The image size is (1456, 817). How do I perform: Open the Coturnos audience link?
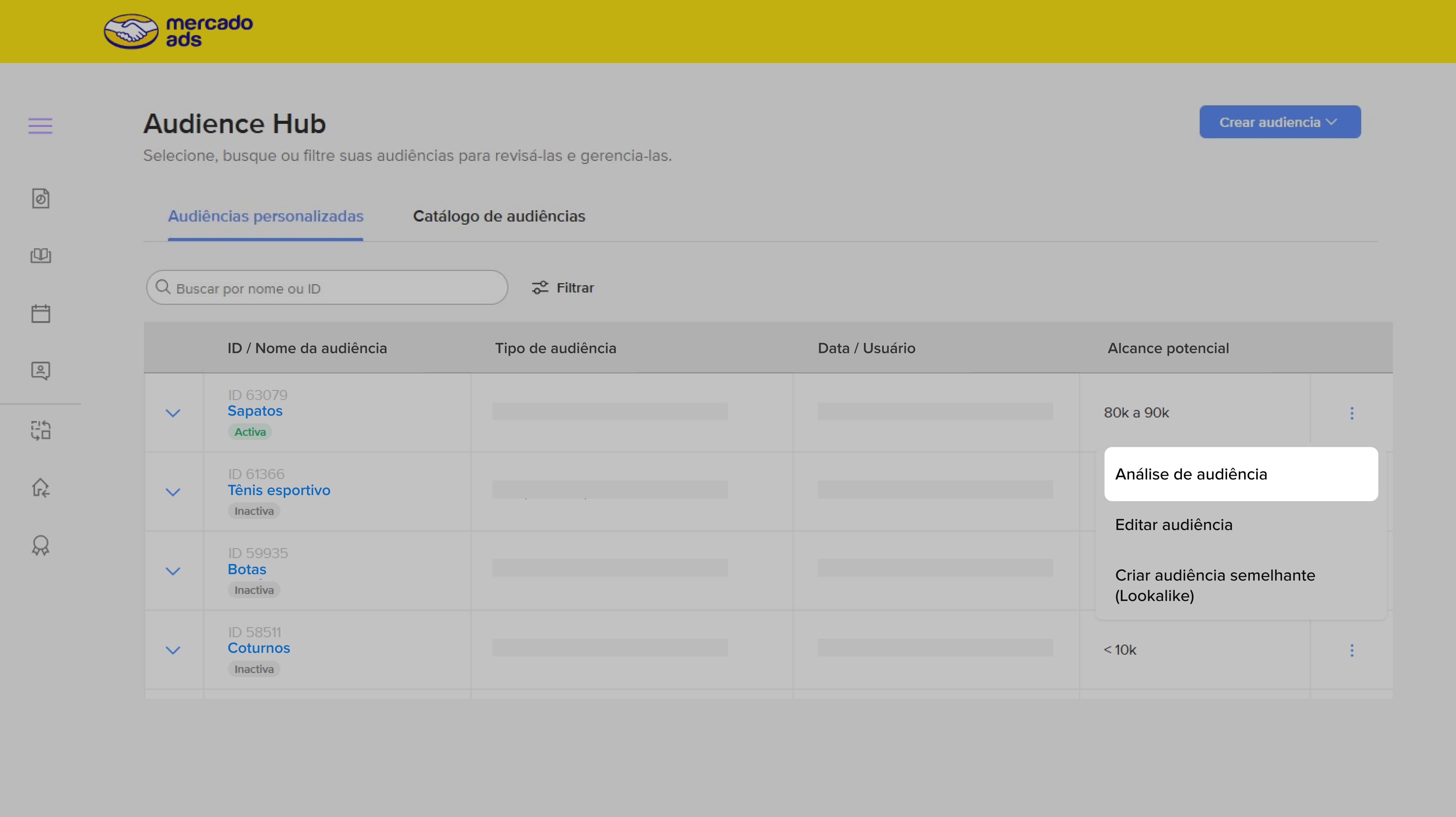coord(259,648)
